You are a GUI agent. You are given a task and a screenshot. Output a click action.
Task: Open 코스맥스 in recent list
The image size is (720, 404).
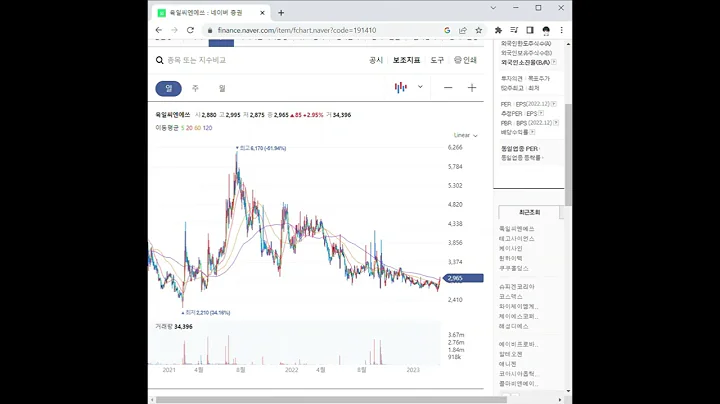tap(511, 297)
